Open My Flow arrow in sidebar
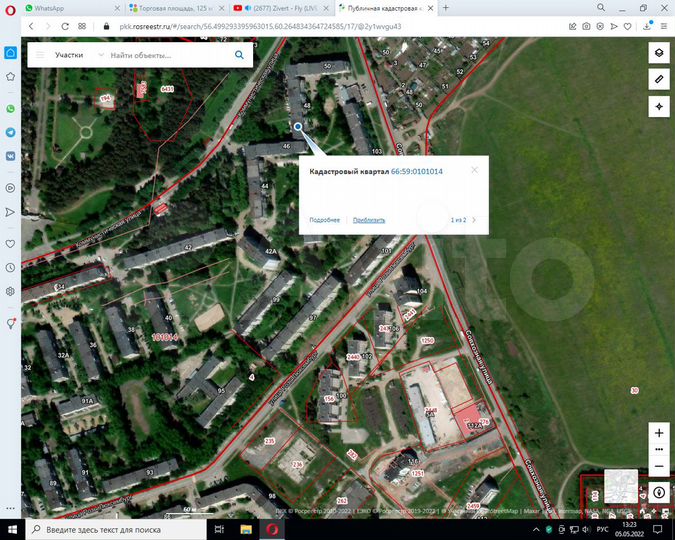This screenshot has height=540, width=675. (10, 212)
